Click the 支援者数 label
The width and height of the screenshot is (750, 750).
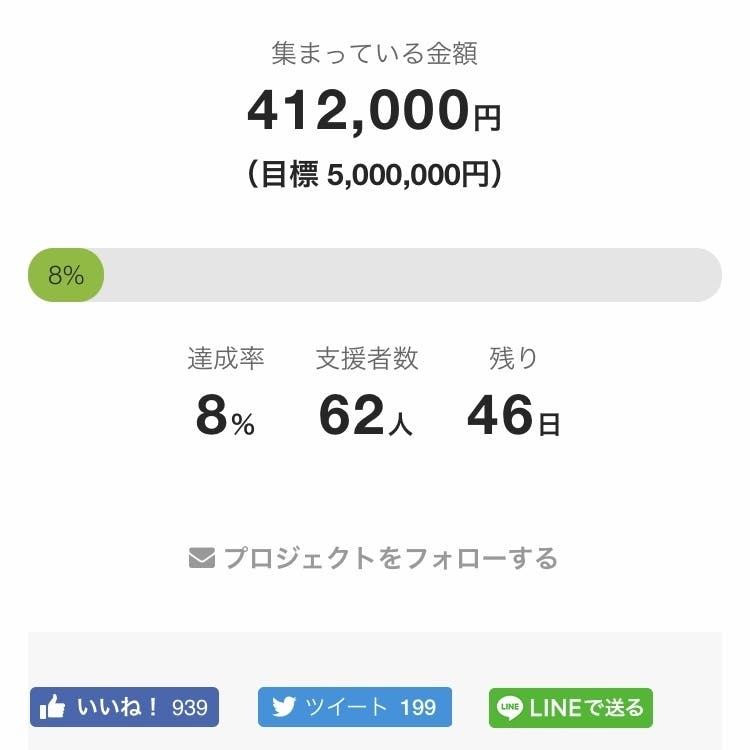click(x=367, y=359)
